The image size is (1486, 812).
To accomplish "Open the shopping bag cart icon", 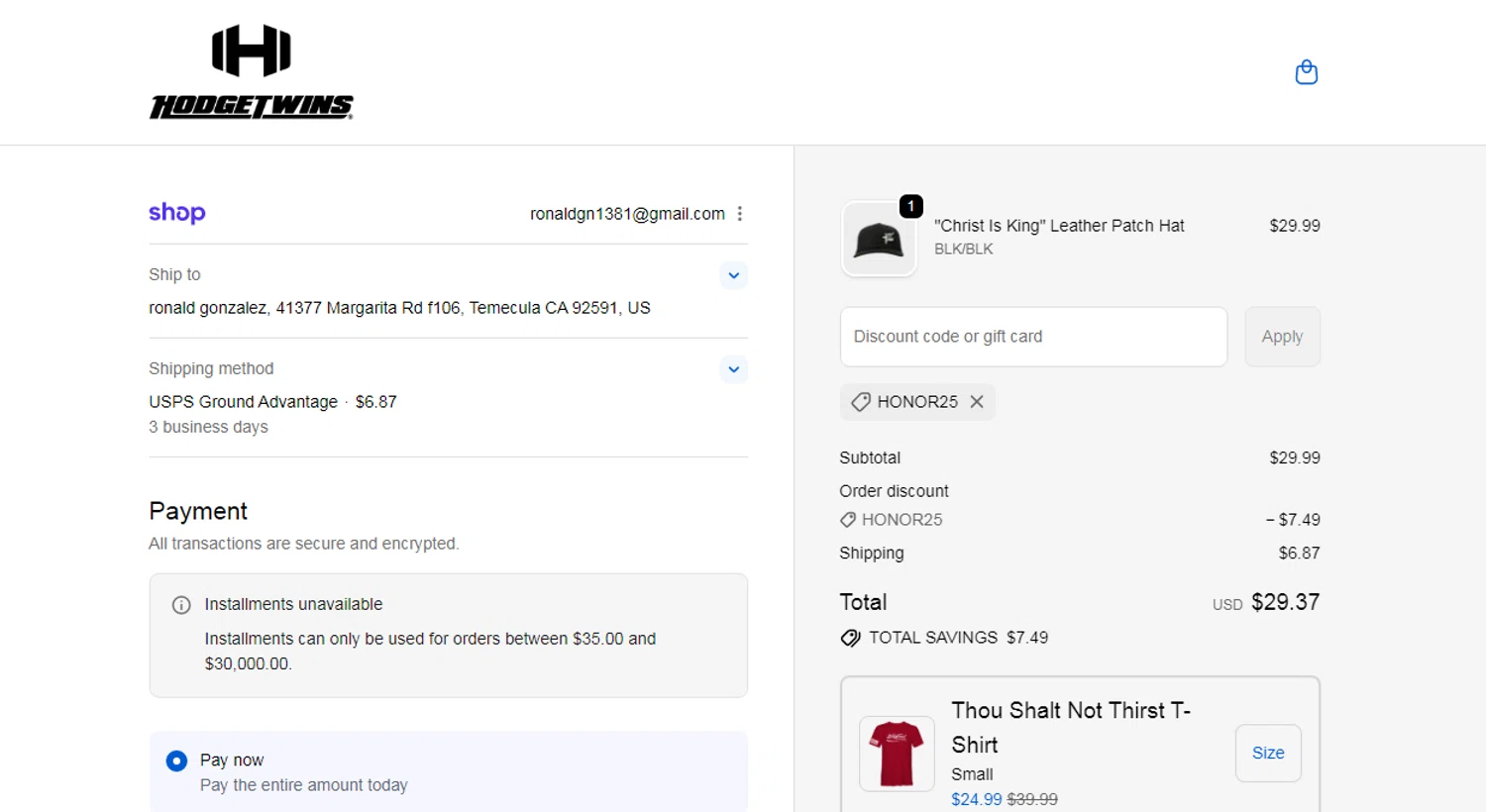I will [x=1307, y=72].
